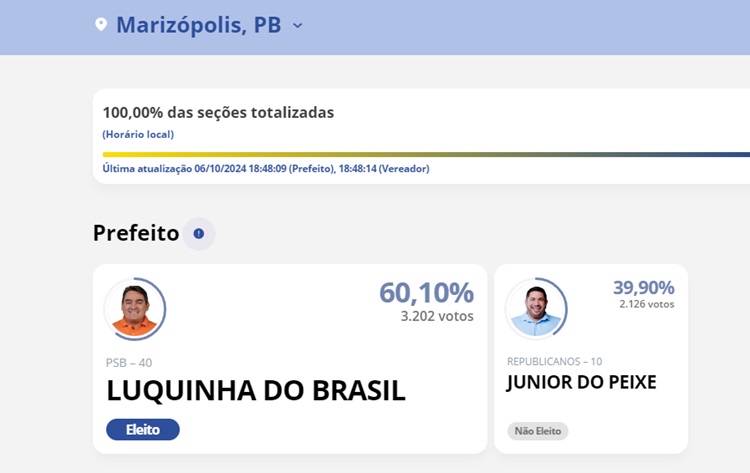Click the Horário local note
The height and width of the screenshot is (473, 750).
138,134
